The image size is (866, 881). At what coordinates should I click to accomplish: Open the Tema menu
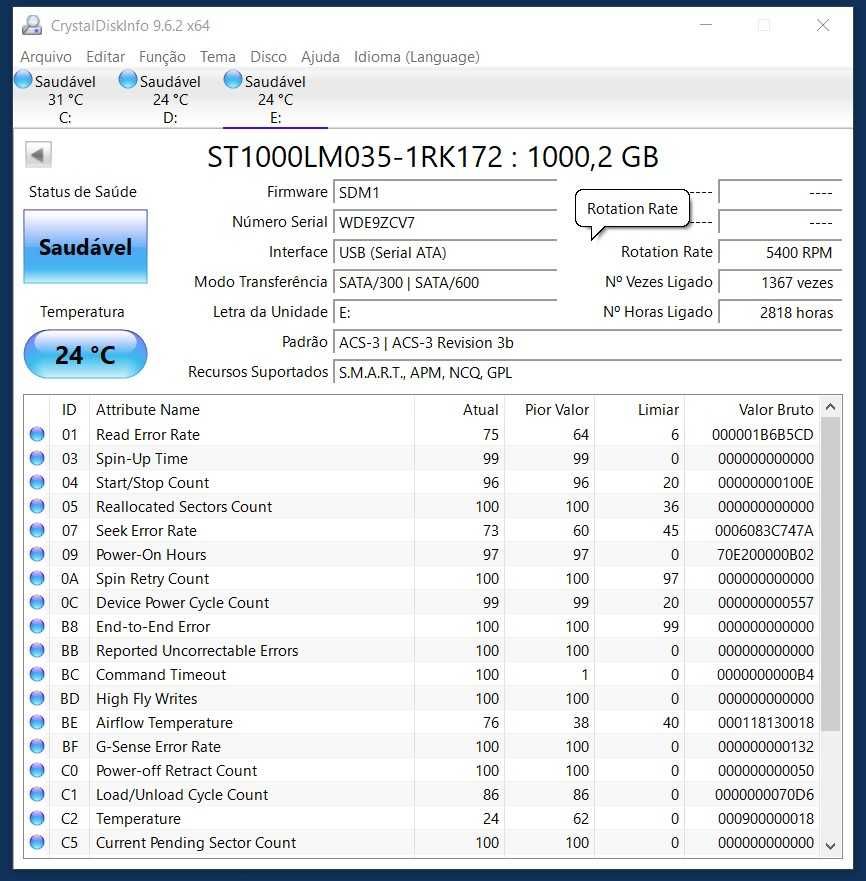[218, 57]
